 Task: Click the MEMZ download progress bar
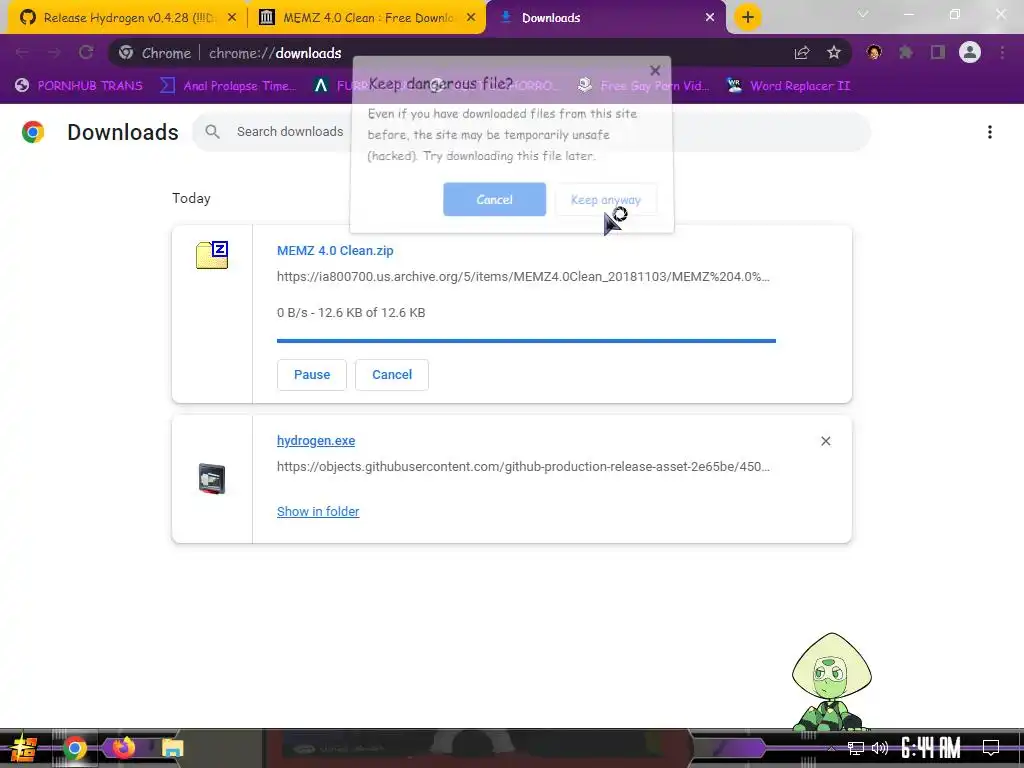point(526,340)
